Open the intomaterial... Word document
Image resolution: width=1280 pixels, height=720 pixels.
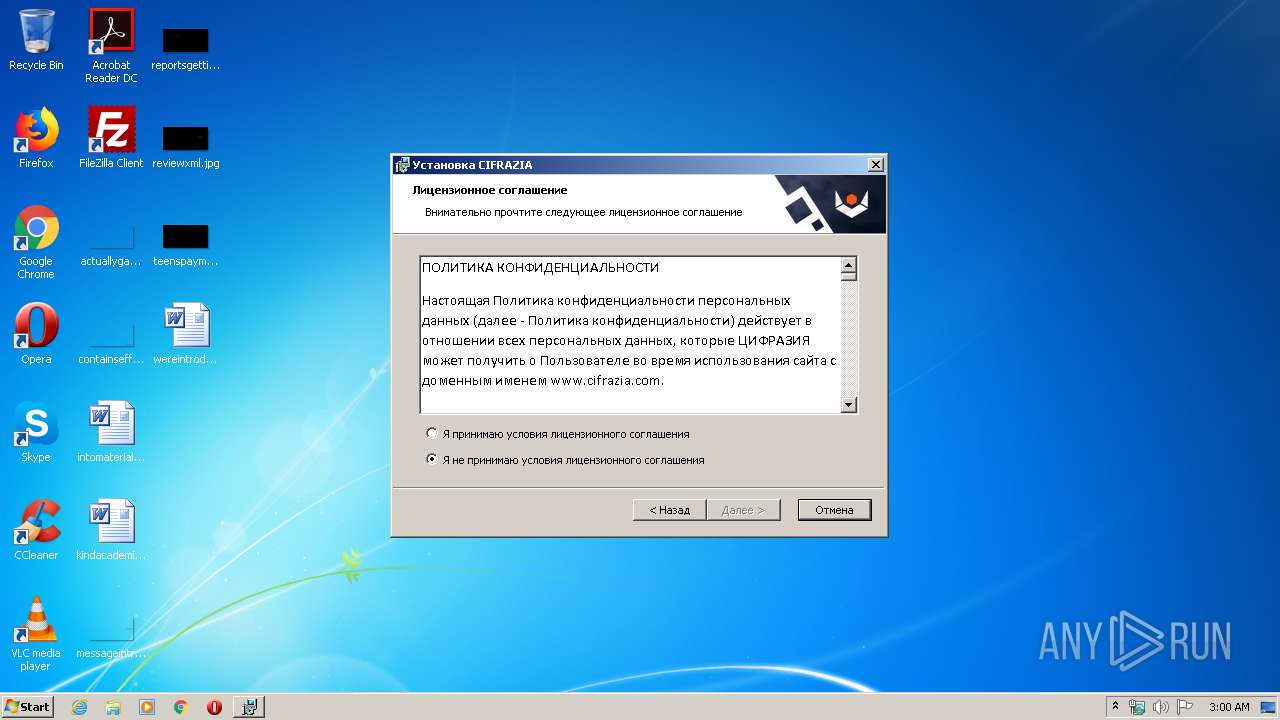111,432
